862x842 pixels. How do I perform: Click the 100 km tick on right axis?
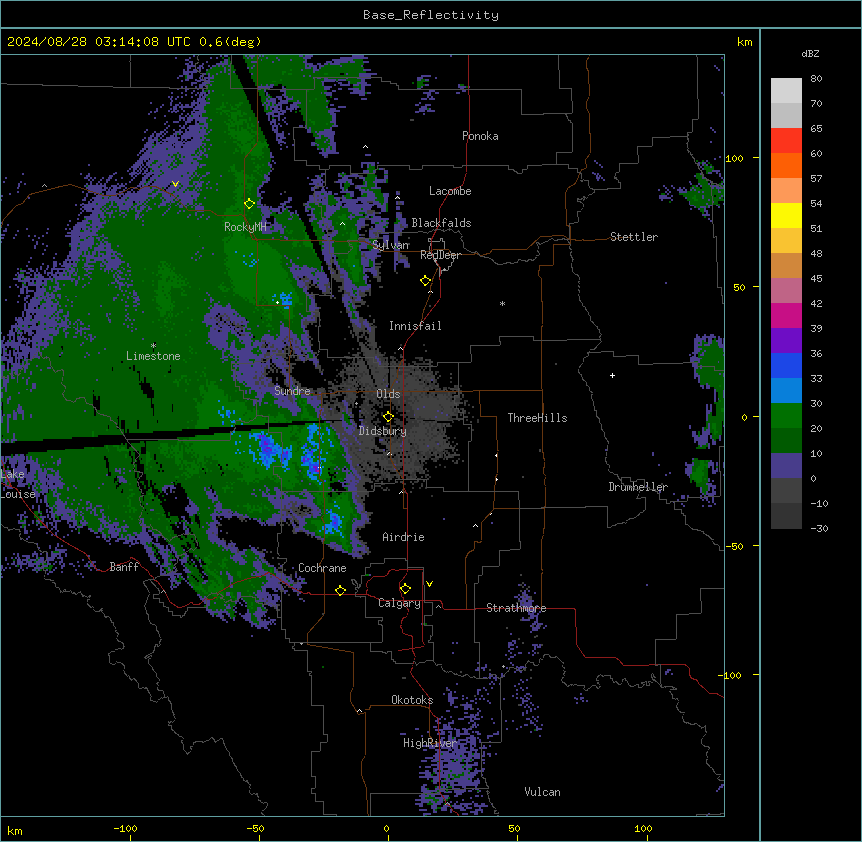pyautogui.click(x=734, y=158)
